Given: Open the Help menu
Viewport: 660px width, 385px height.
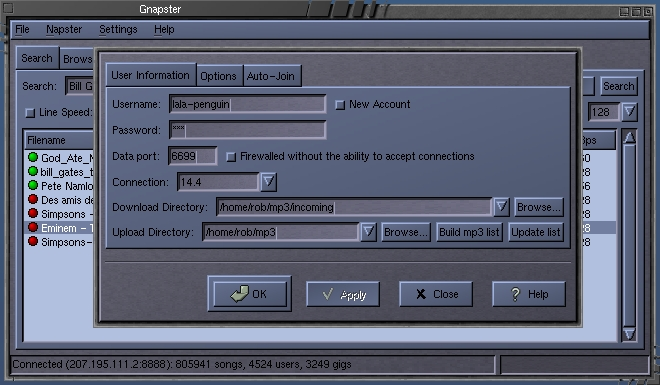Looking at the screenshot, I should point(164,29).
